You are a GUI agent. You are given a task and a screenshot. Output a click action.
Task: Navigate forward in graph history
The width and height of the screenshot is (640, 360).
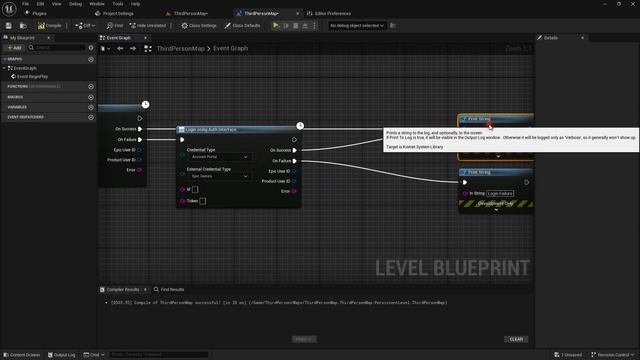pyautogui.click(x=133, y=49)
